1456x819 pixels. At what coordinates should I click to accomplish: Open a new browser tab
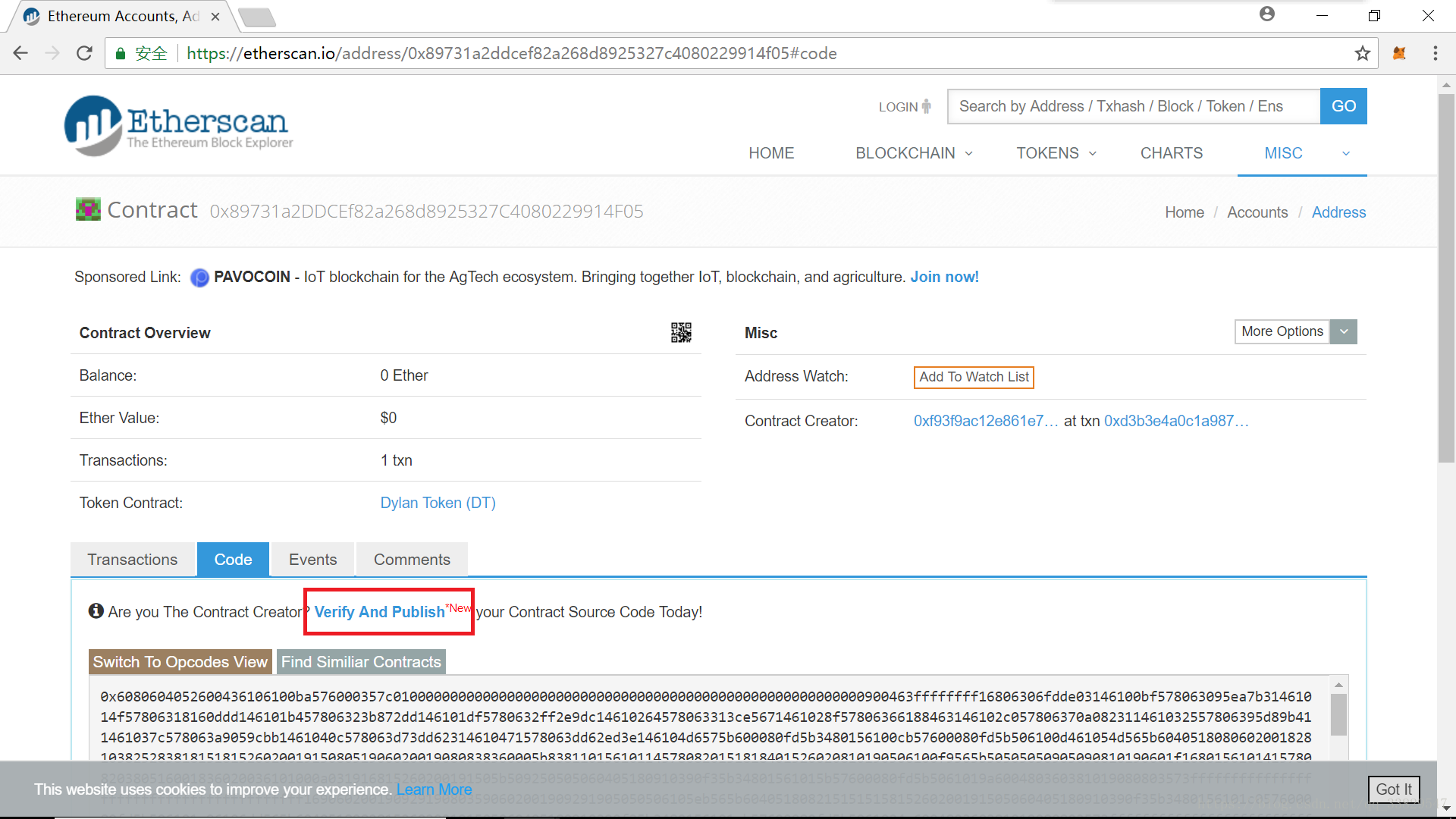point(257,17)
